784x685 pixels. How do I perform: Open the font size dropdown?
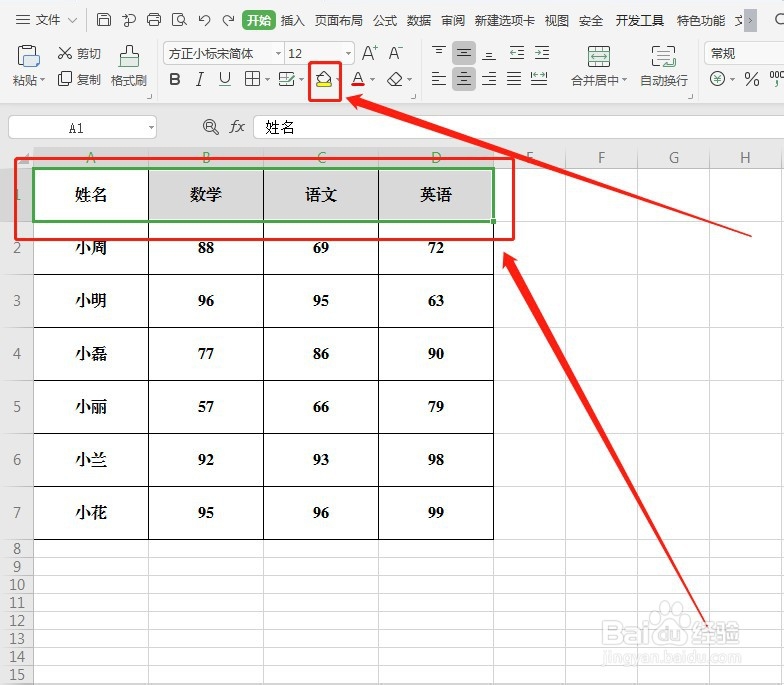click(348, 53)
